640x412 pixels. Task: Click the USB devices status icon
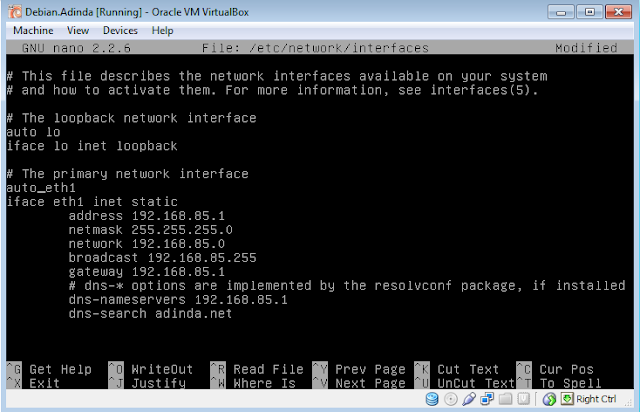469,399
